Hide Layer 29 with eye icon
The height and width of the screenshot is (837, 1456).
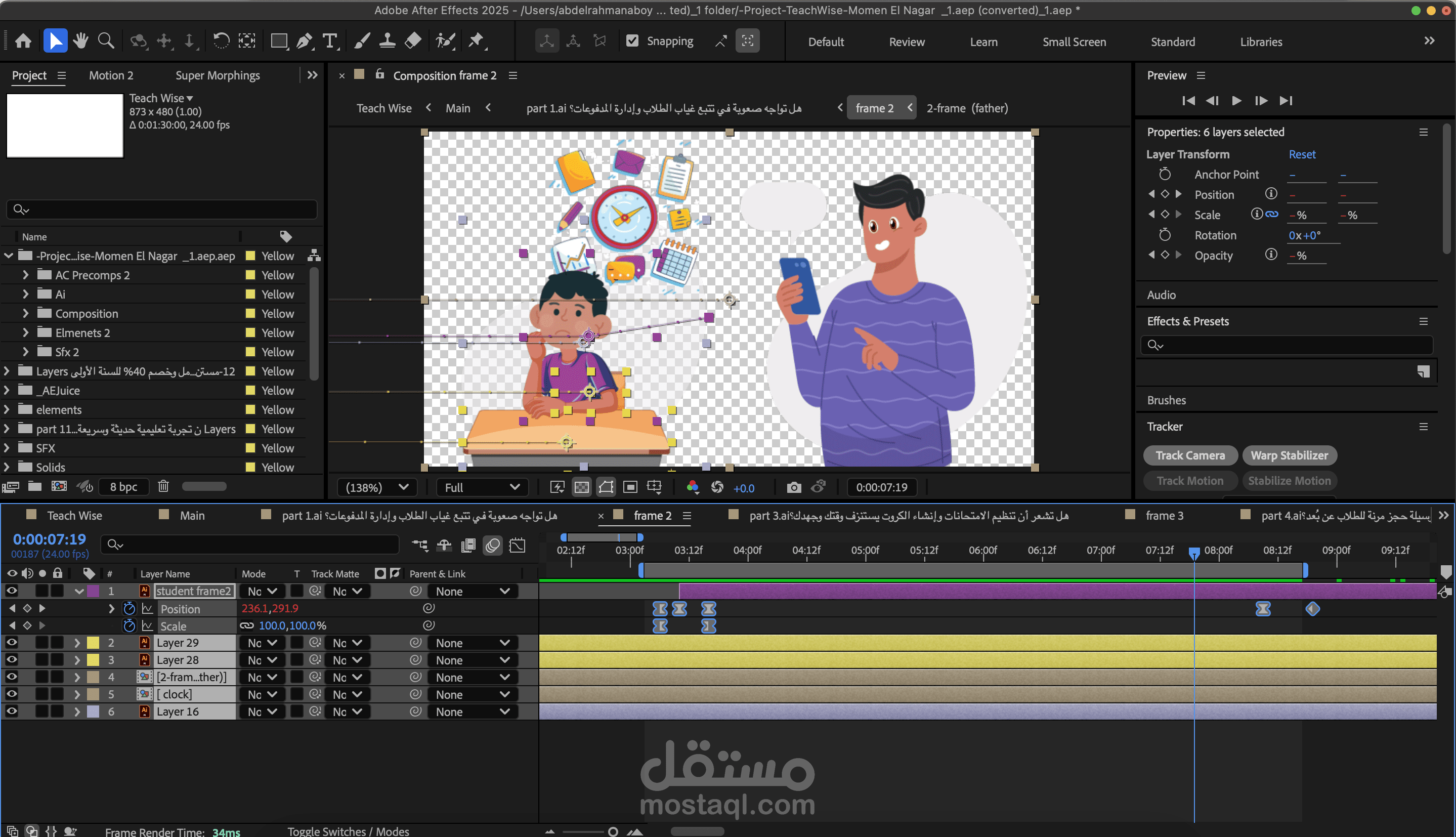pyautogui.click(x=11, y=643)
